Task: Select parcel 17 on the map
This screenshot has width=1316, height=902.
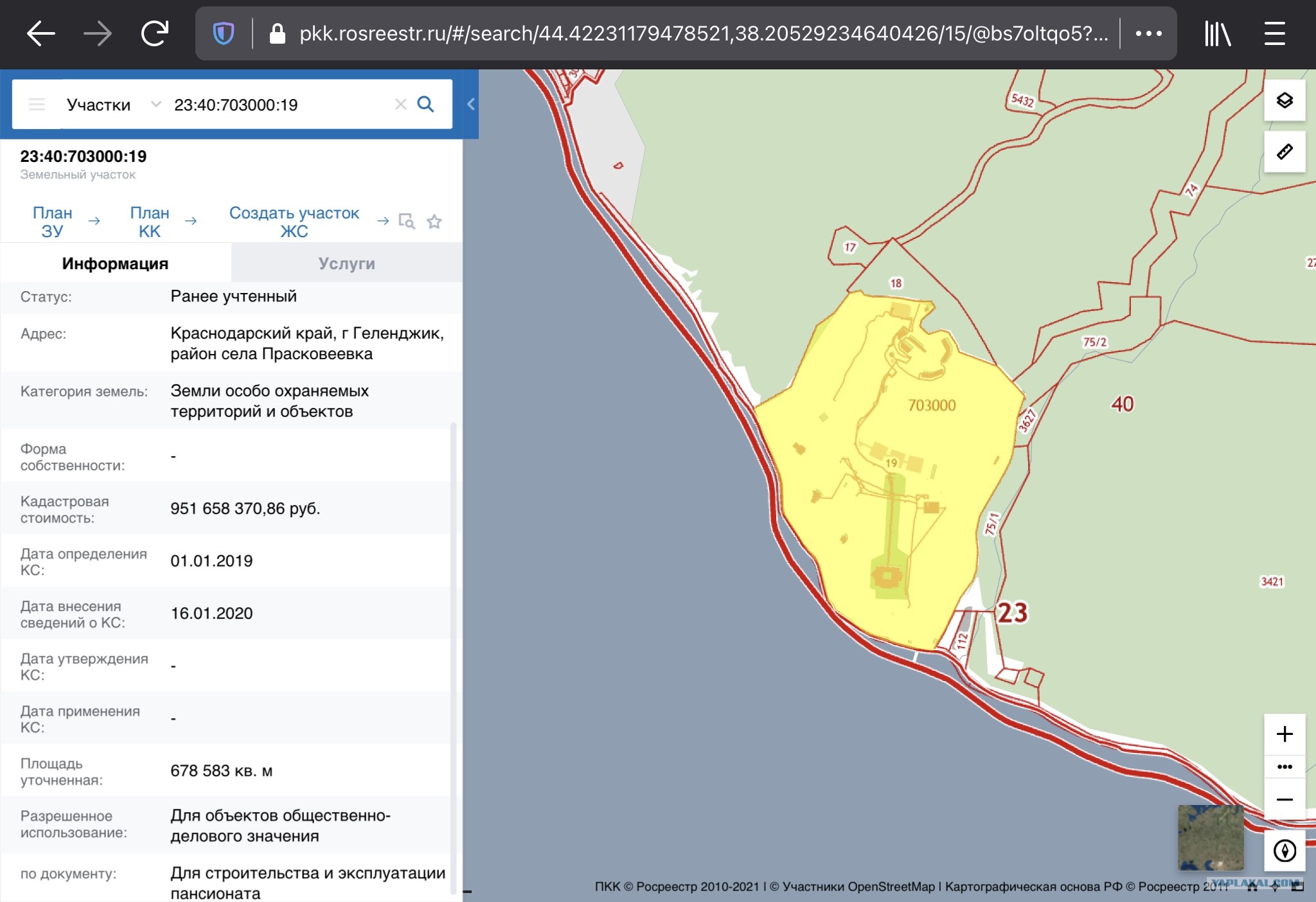Action: pos(850,247)
